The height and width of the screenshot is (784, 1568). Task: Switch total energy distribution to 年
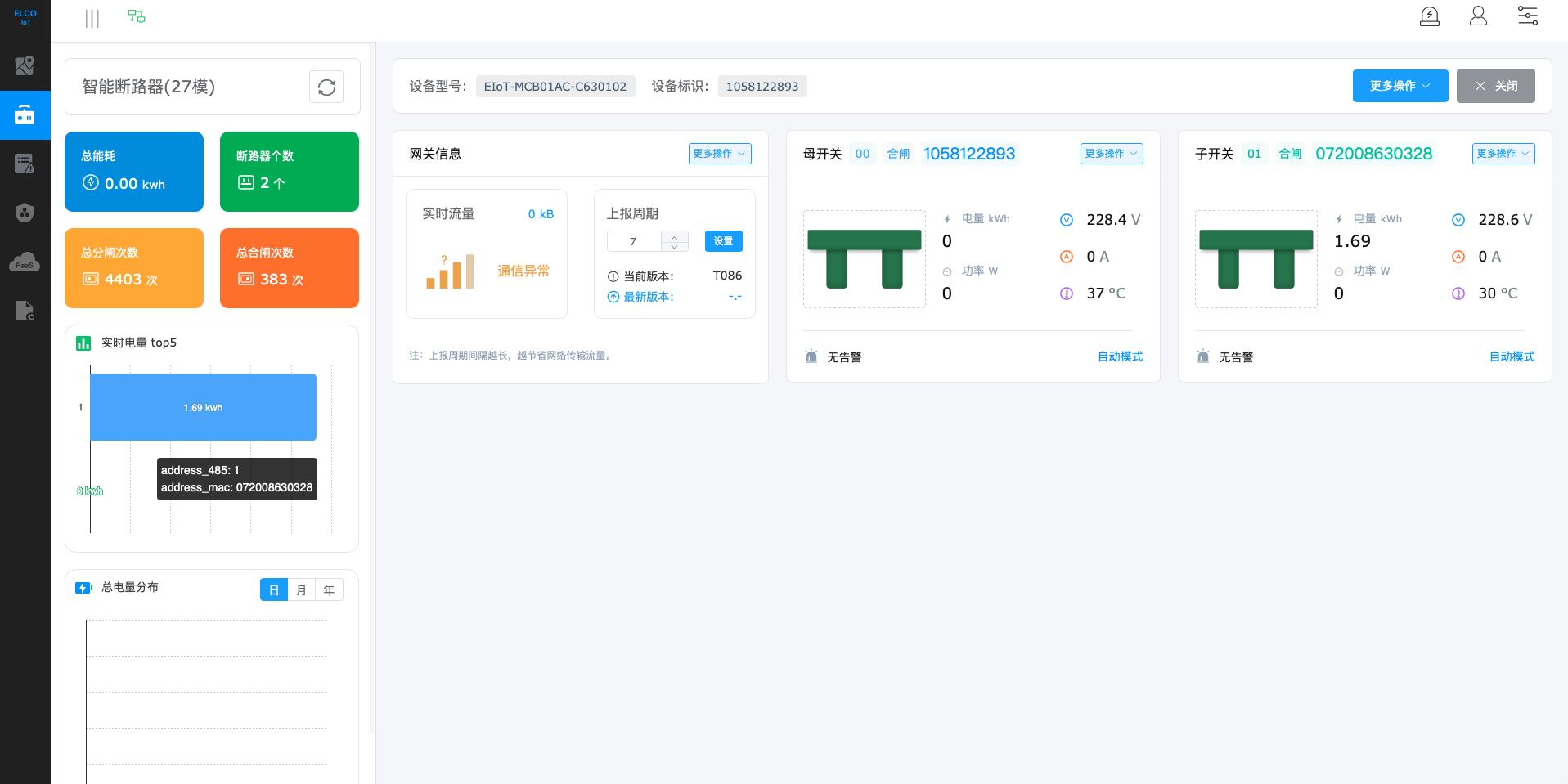[x=329, y=590]
